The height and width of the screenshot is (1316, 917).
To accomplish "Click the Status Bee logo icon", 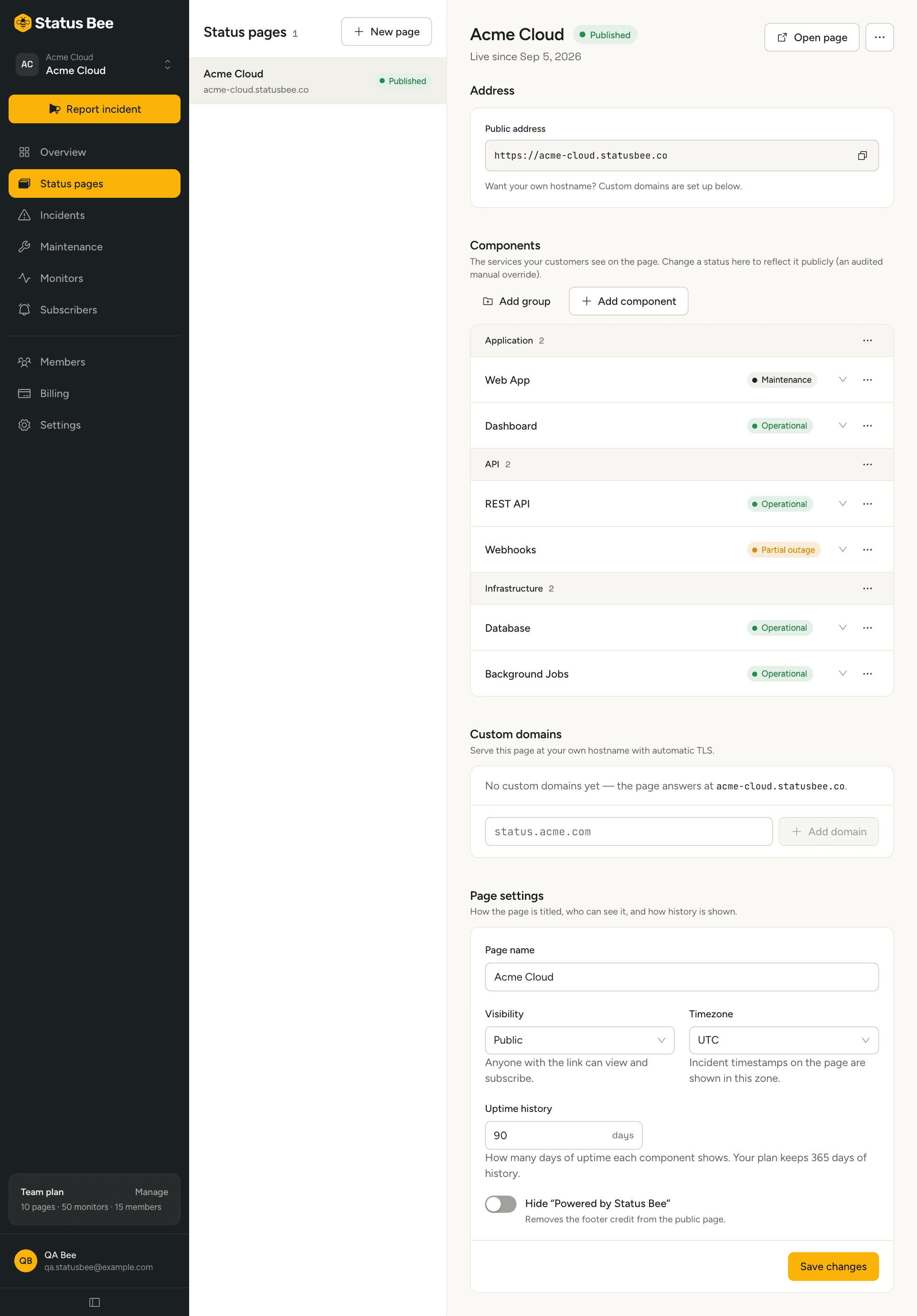I will point(22,23).
